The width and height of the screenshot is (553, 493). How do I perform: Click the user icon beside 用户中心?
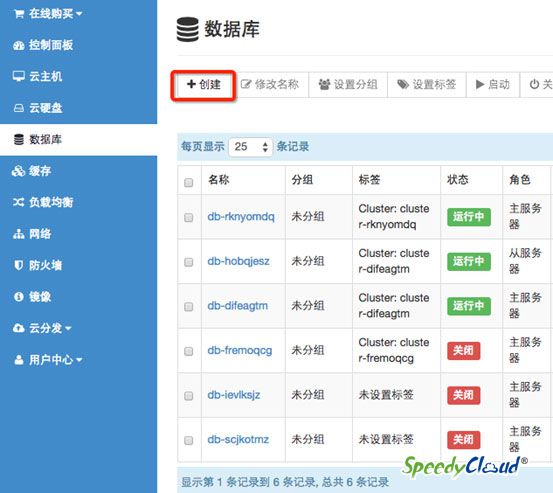(19, 360)
